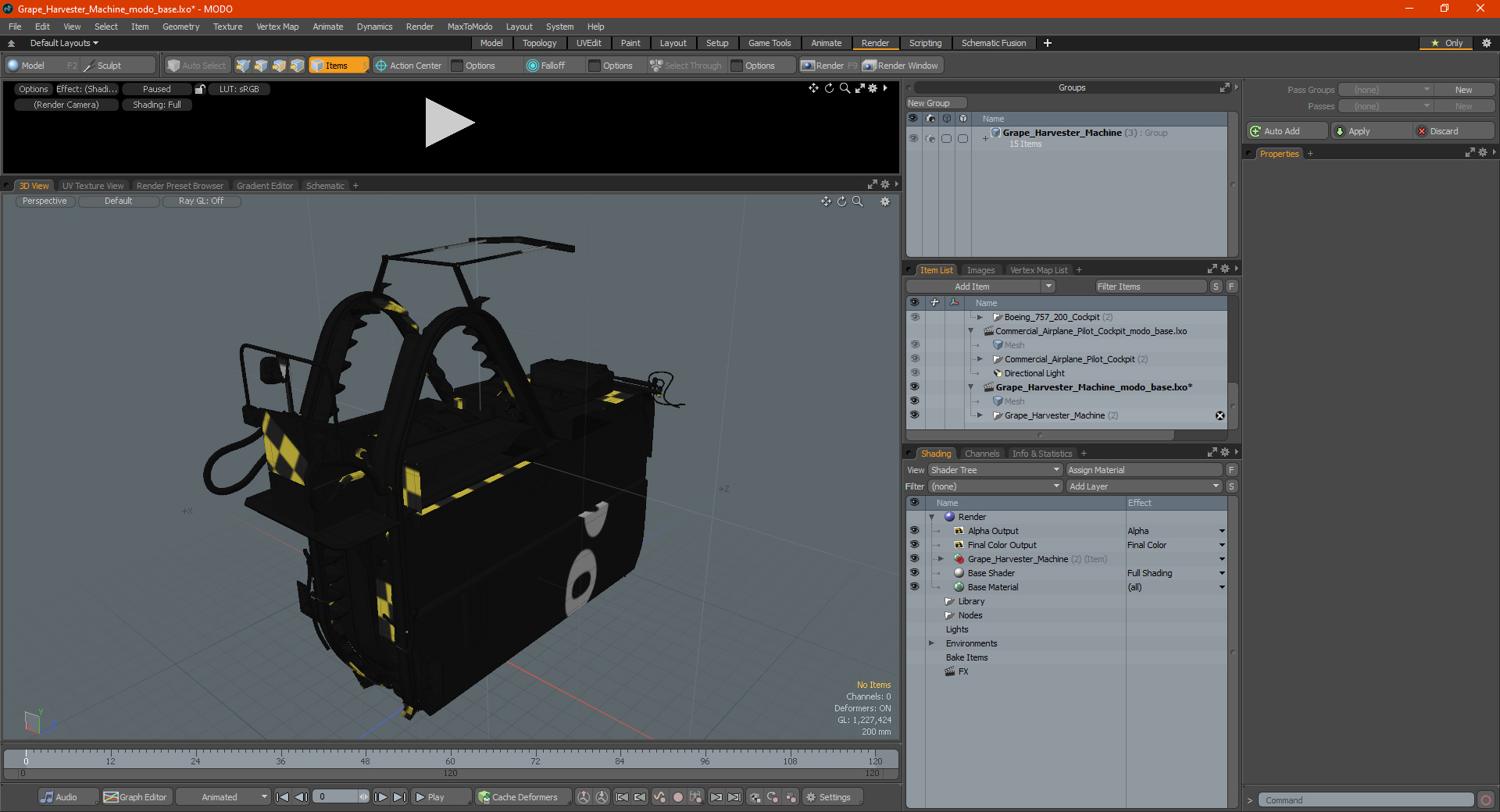Open Add Layer dropdown

click(x=1144, y=486)
